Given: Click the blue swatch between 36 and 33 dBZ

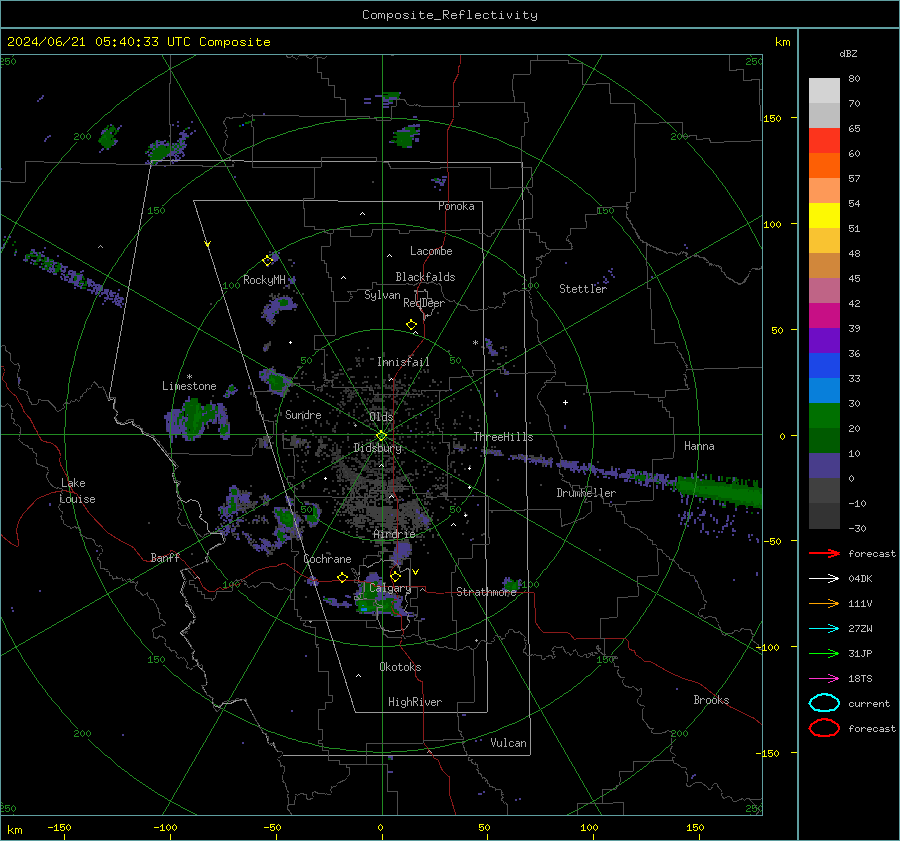Looking at the screenshot, I should point(824,366).
